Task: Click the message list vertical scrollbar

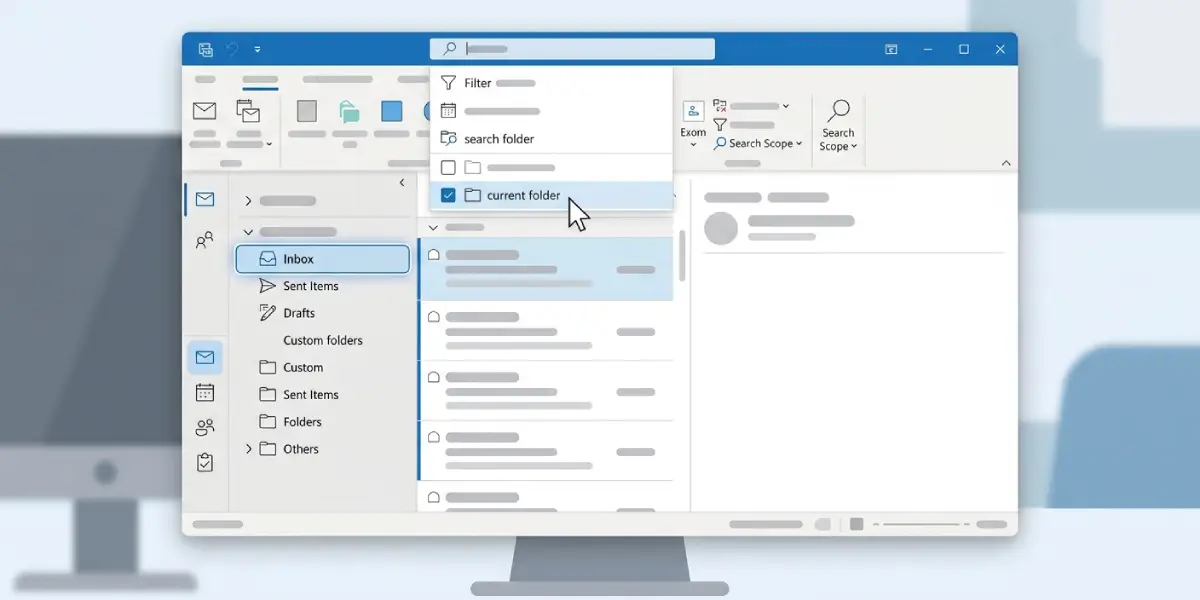Action: [x=683, y=255]
